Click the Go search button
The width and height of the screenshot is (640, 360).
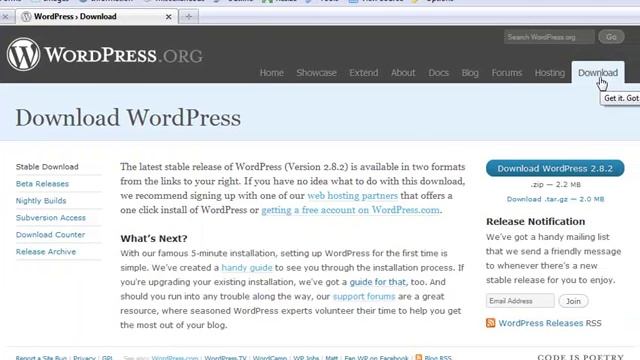pyautogui.click(x=611, y=37)
